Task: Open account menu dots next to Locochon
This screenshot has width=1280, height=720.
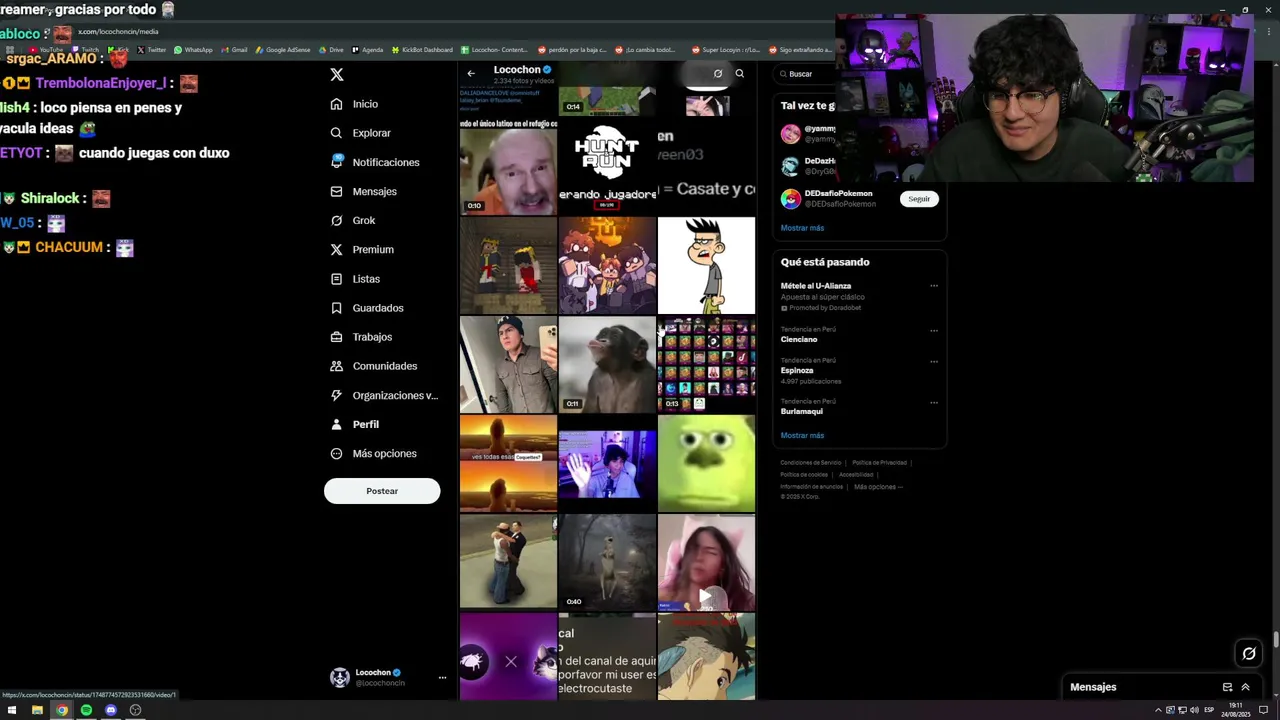Action: click(442, 678)
